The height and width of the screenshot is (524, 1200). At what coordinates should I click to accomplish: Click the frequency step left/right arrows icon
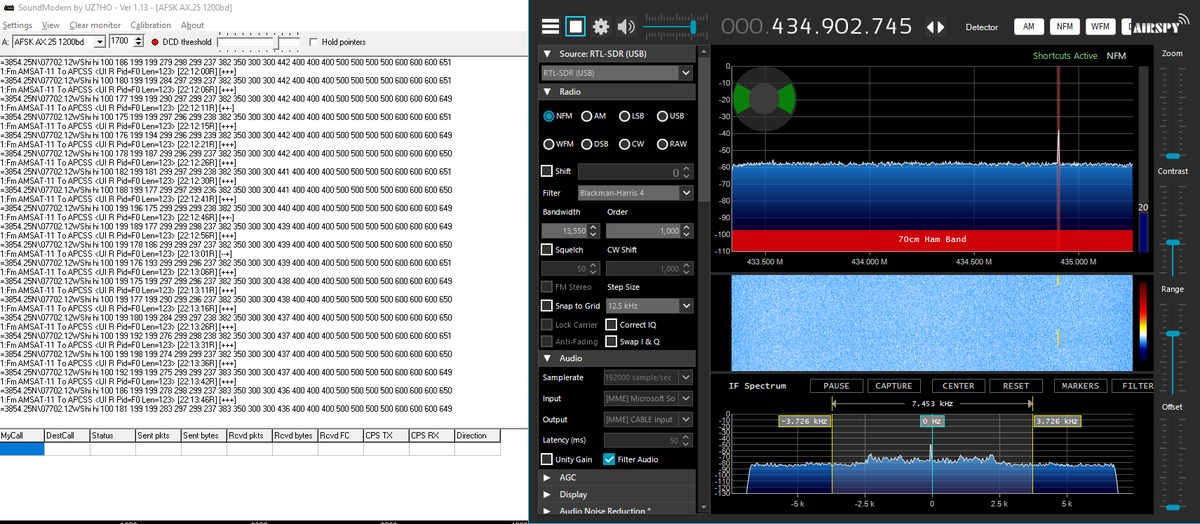coord(936,27)
